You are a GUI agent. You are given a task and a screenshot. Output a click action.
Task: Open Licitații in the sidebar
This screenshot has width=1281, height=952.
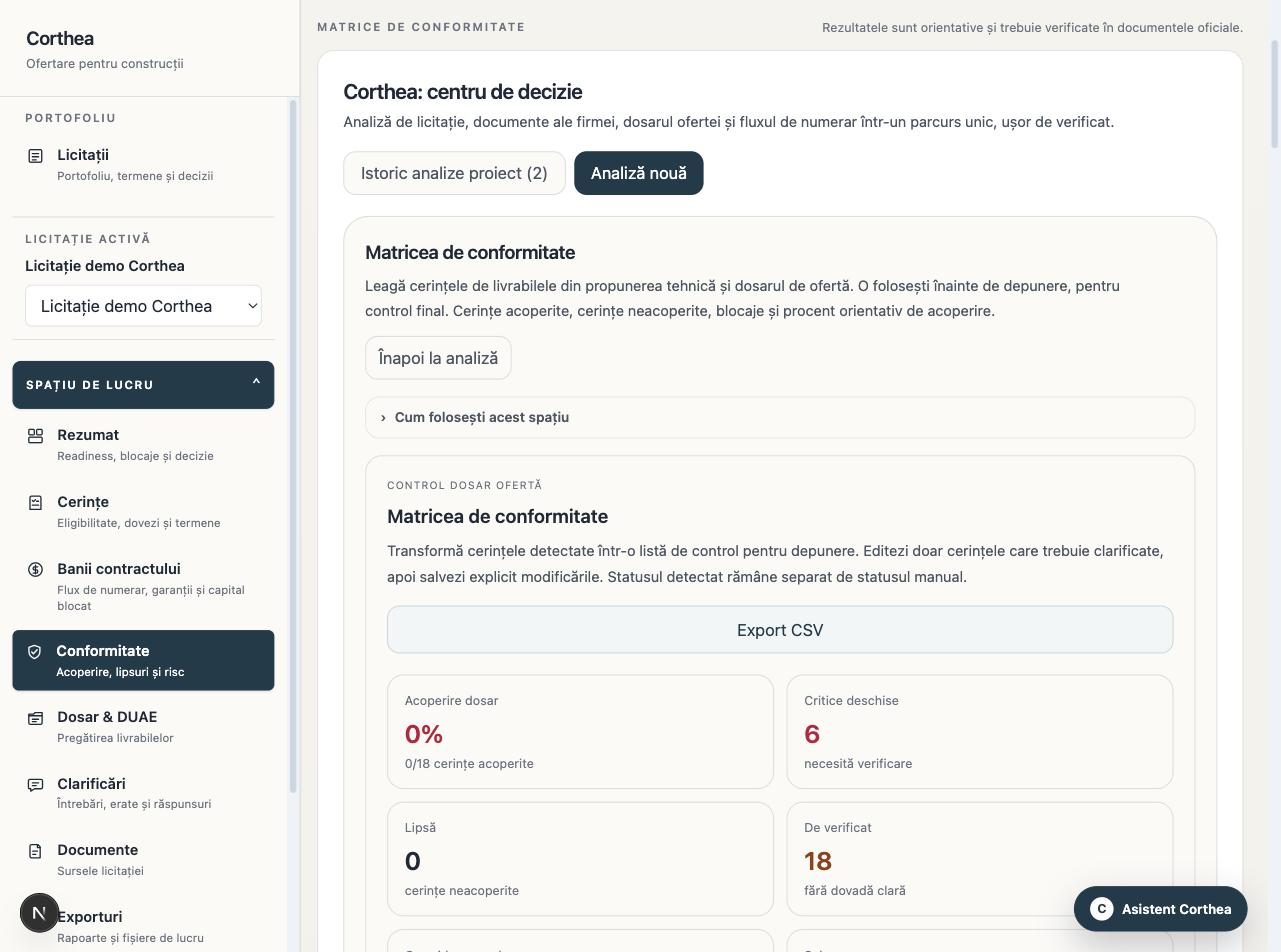coord(143,164)
